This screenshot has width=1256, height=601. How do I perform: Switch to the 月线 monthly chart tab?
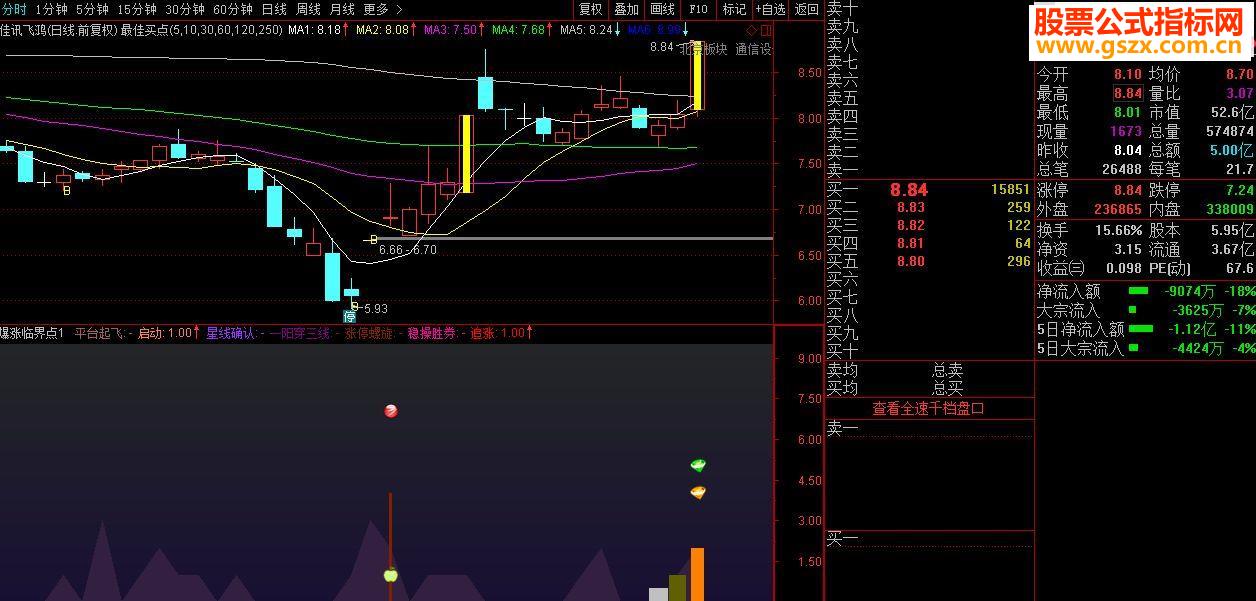(342, 9)
